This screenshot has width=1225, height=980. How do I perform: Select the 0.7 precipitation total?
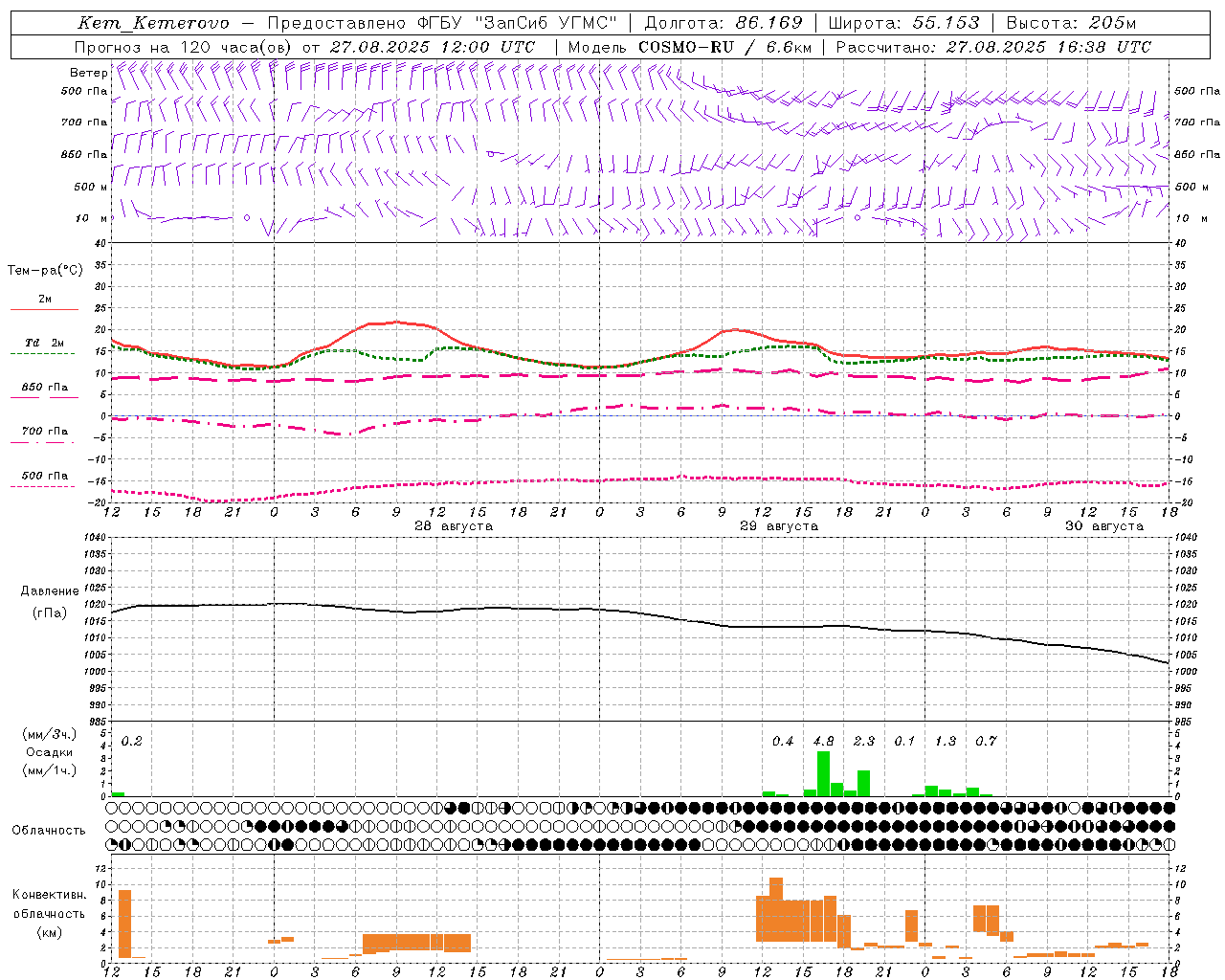pos(986,742)
